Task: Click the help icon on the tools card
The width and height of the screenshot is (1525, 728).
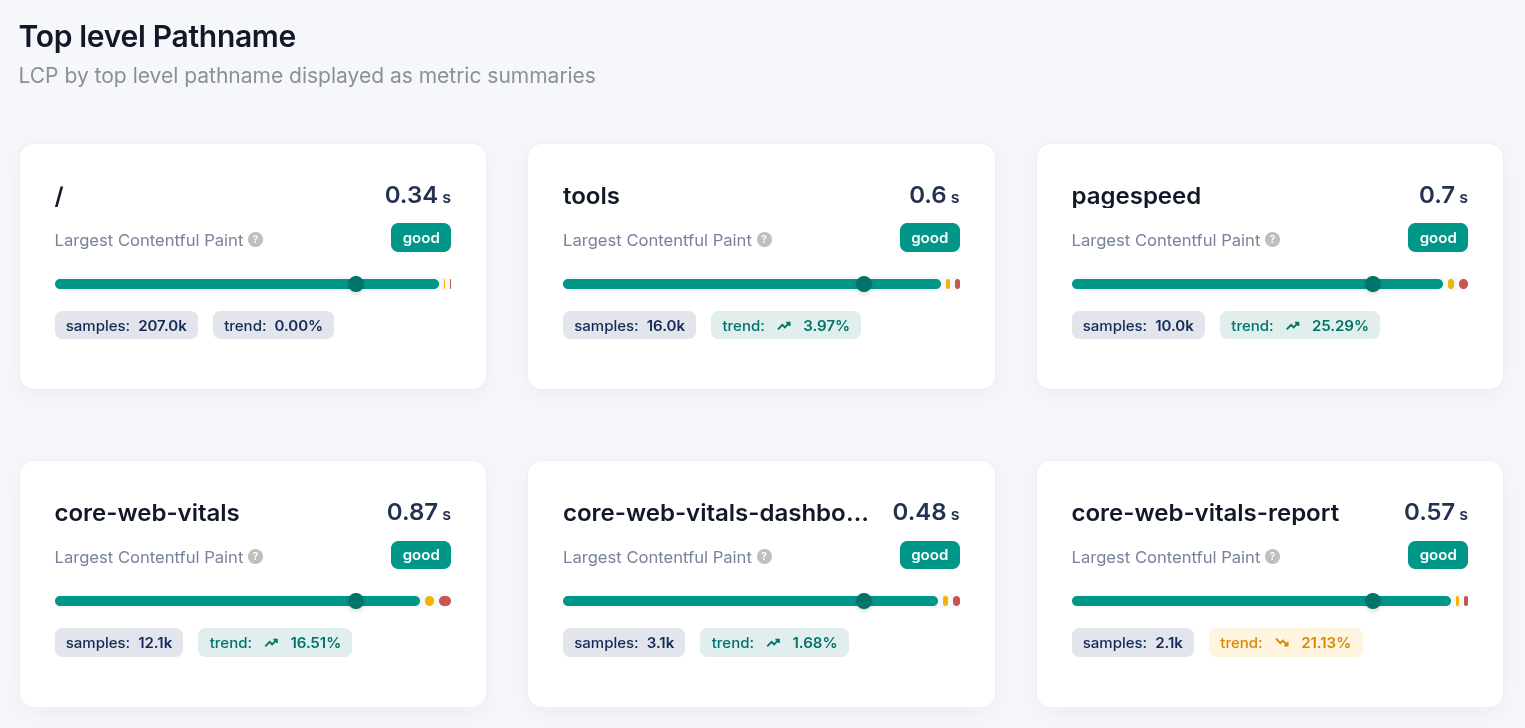Action: click(x=764, y=240)
